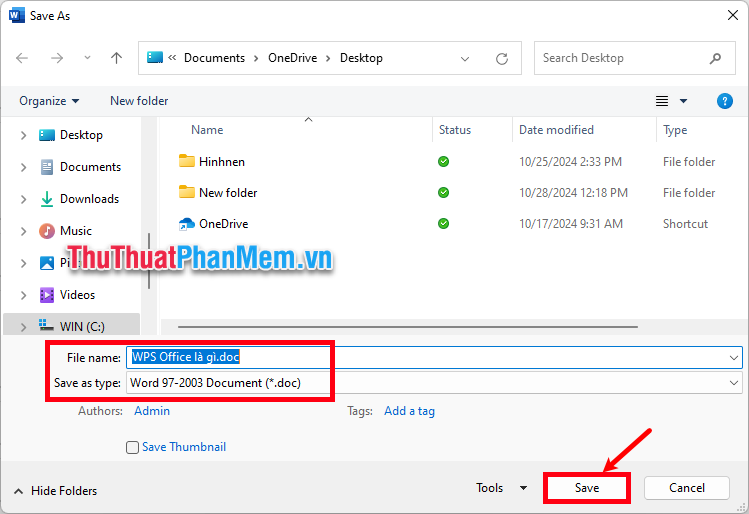Select Documents in the navigation pane
Screen dimensions: 749x514
tap(90, 167)
